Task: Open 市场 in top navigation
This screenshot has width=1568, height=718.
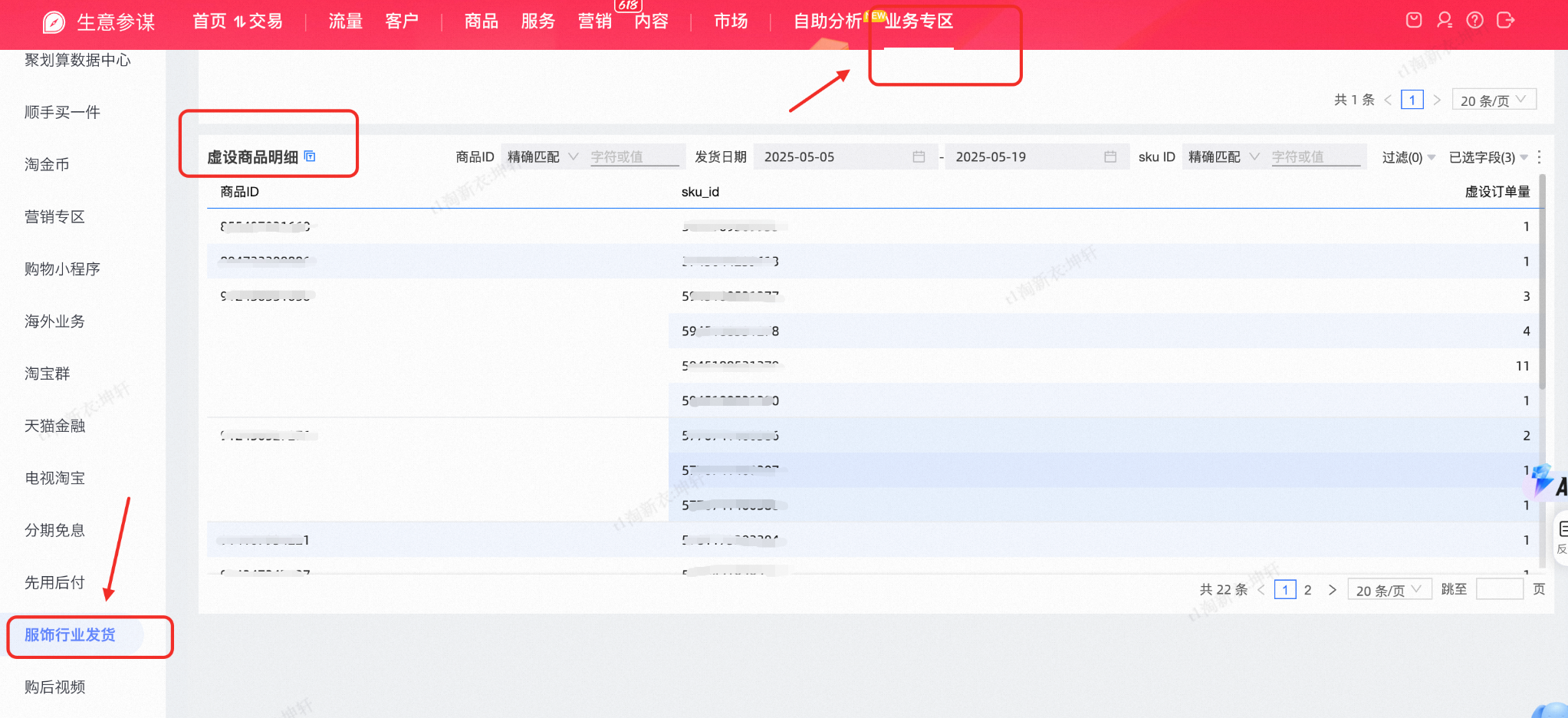Action: click(x=731, y=21)
